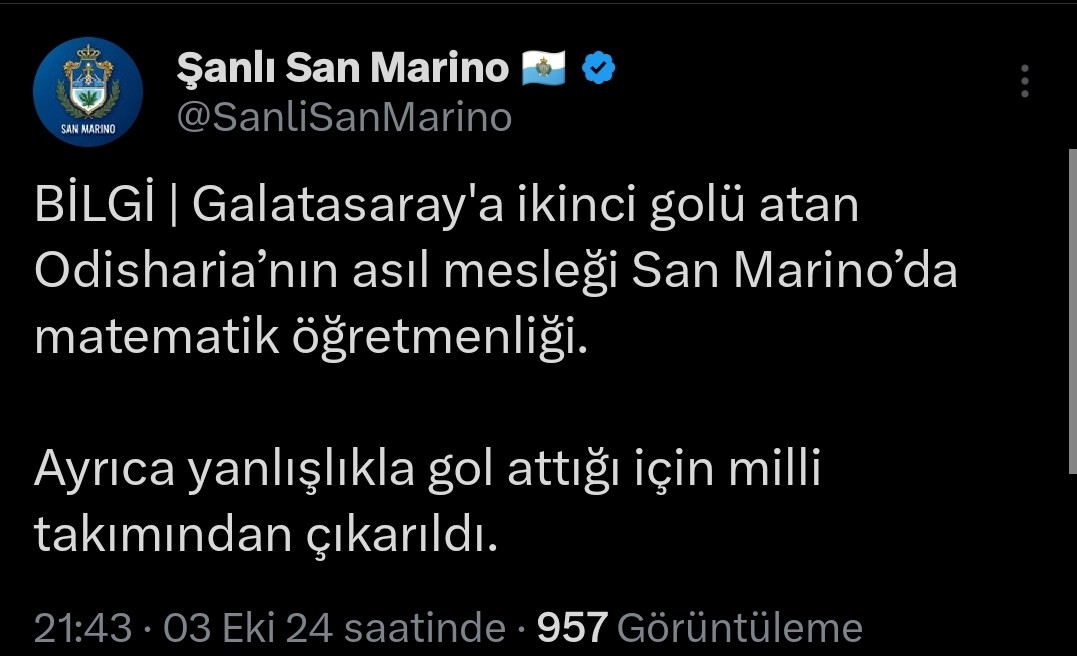Click the word Galatasaray'a in the tweet
Image resolution: width=1077 pixels, height=656 pixels.
coord(348,205)
